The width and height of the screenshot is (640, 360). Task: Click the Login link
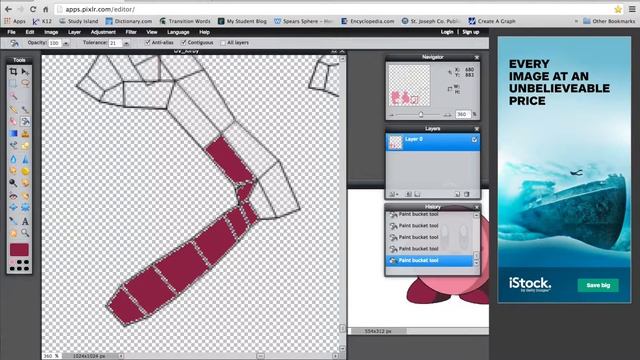point(447,32)
